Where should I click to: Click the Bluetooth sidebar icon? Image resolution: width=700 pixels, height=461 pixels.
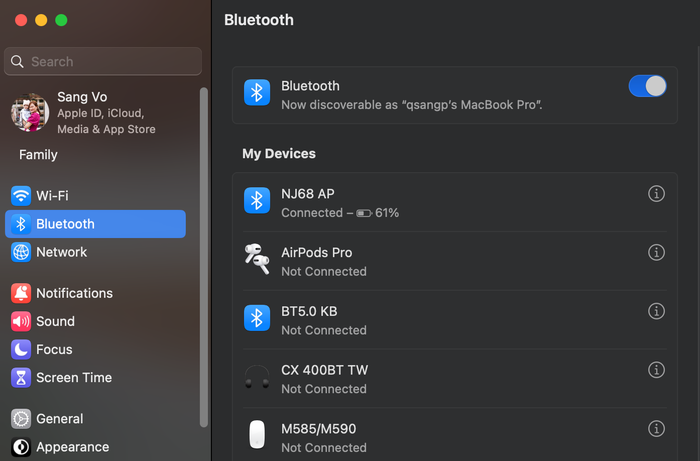click(x=21, y=224)
